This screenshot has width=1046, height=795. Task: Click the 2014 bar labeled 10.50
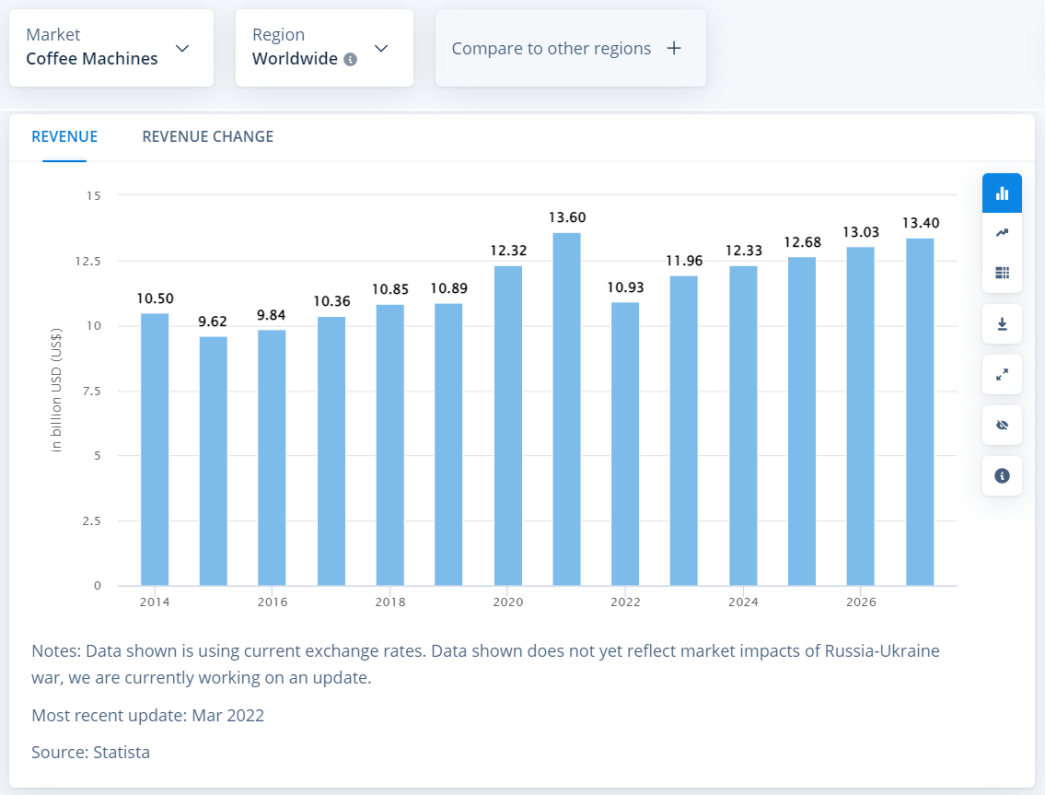tap(155, 450)
